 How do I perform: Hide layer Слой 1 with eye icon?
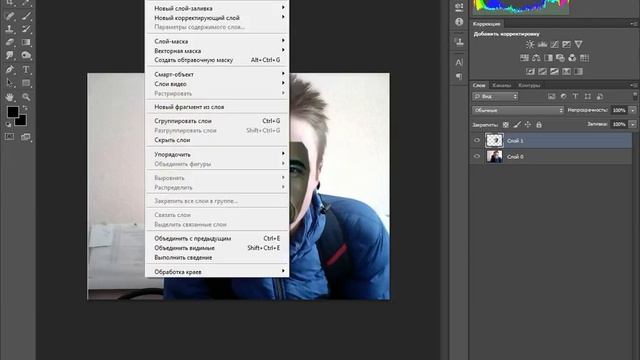pos(477,140)
